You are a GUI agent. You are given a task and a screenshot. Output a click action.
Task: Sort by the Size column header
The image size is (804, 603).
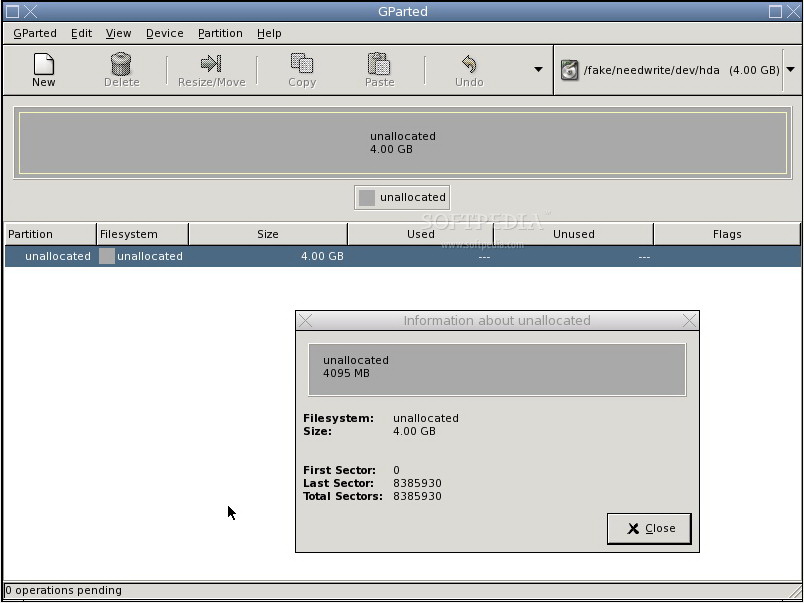(x=267, y=234)
